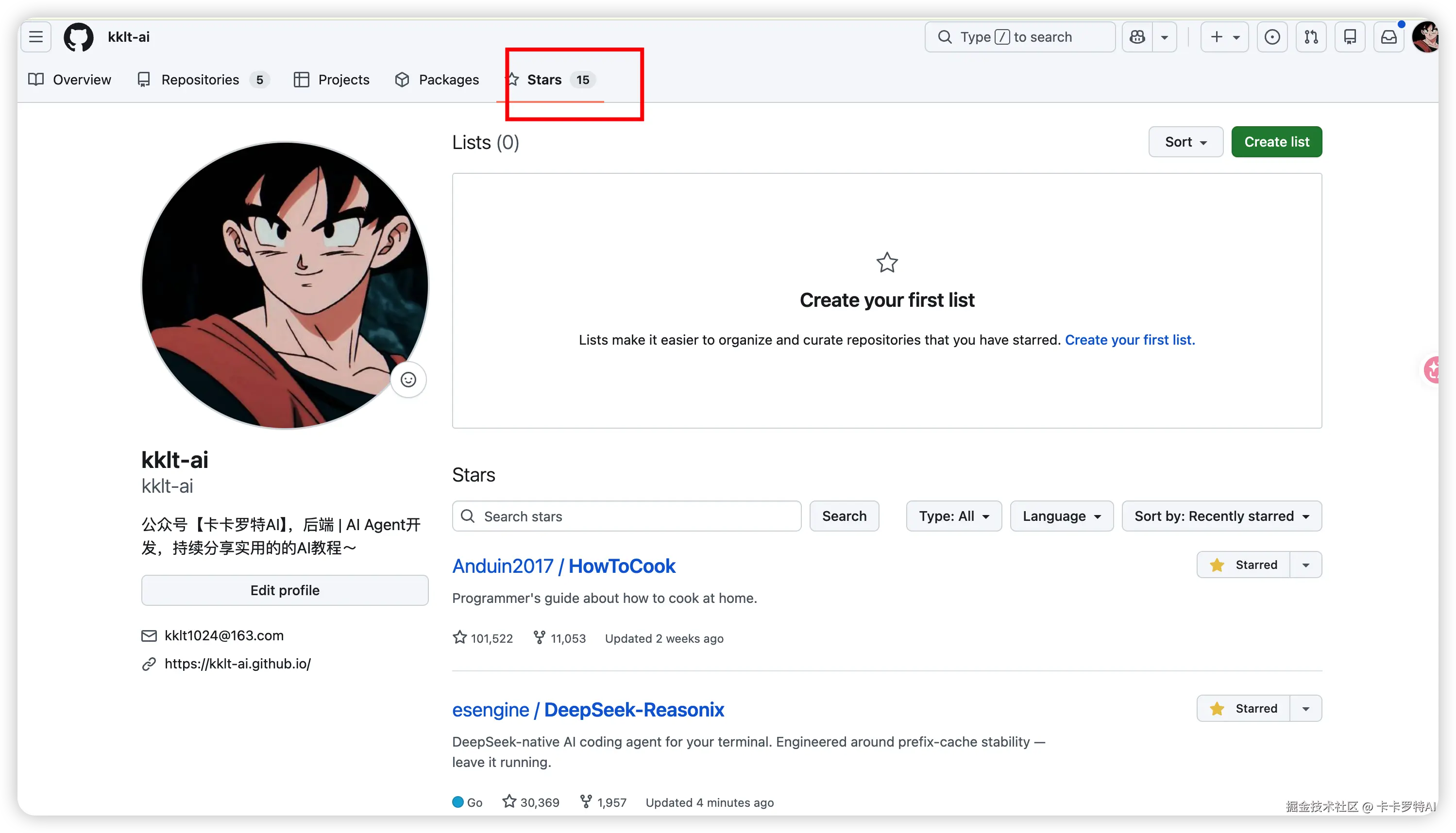
Task: Open user menu from header avatar
Action: [x=1426, y=37]
